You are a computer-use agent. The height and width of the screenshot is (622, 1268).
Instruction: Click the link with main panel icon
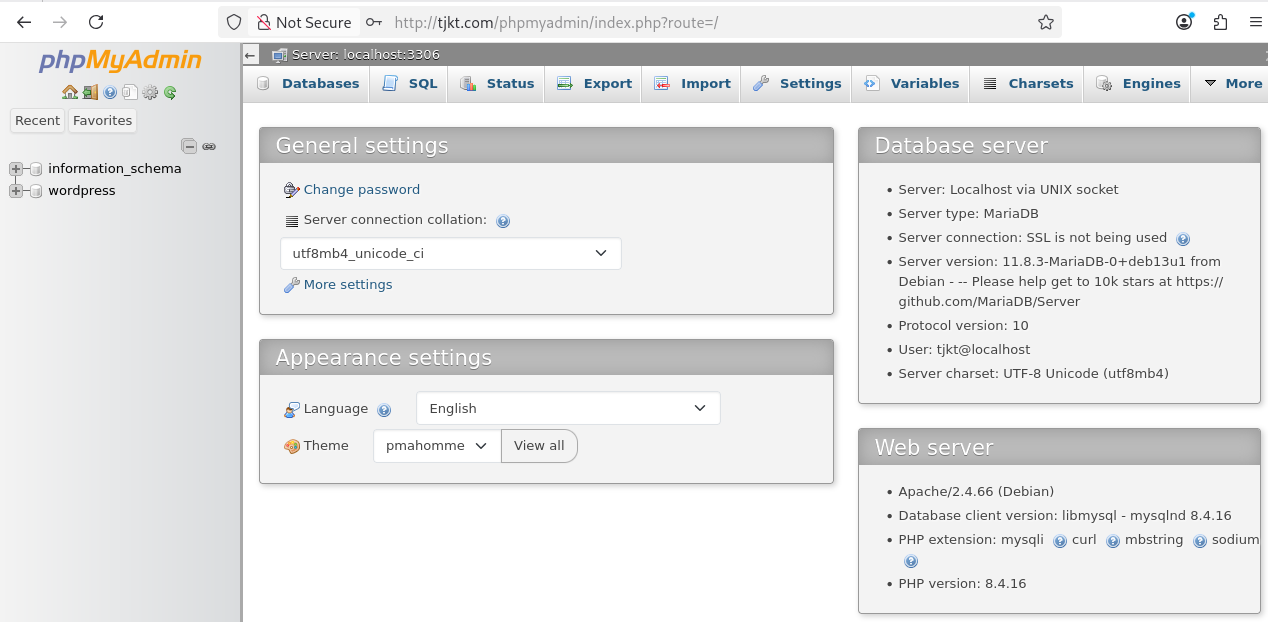point(209,146)
